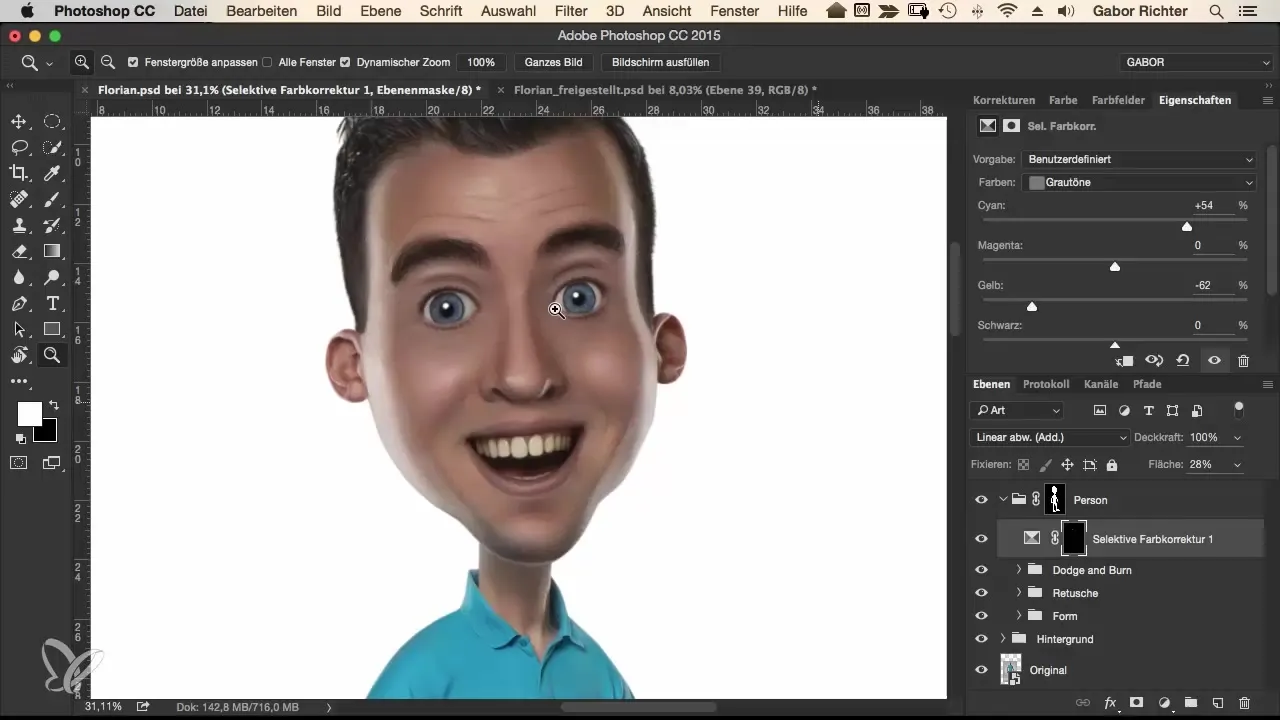This screenshot has width=1280, height=720.
Task: Open the blend mode dropdown
Action: click(1050, 438)
